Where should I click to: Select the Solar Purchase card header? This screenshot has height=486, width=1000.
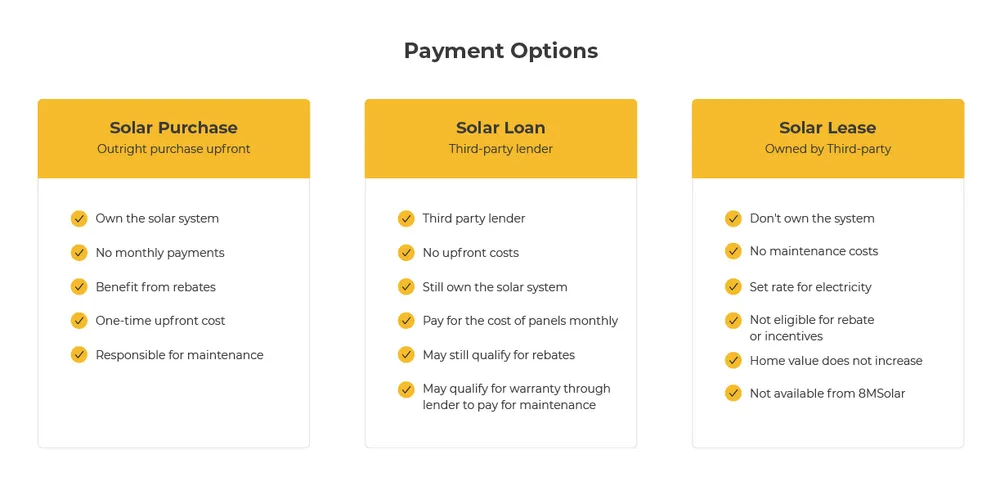(x=173, y=138)
